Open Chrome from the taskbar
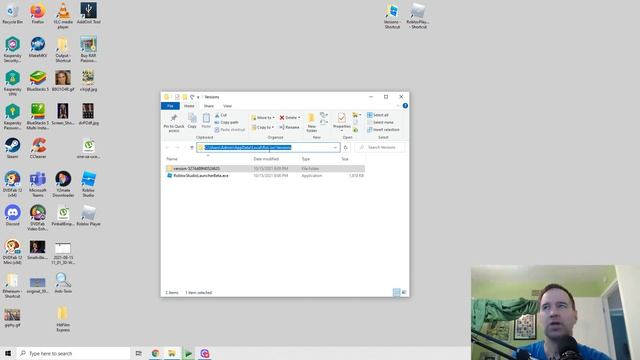This screenshot has height=360, width=640. click(x=156, y=353)
